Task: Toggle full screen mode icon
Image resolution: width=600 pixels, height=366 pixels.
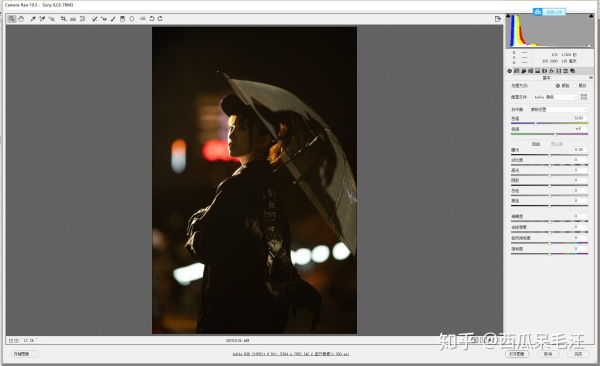Action: tap(498, 19)
